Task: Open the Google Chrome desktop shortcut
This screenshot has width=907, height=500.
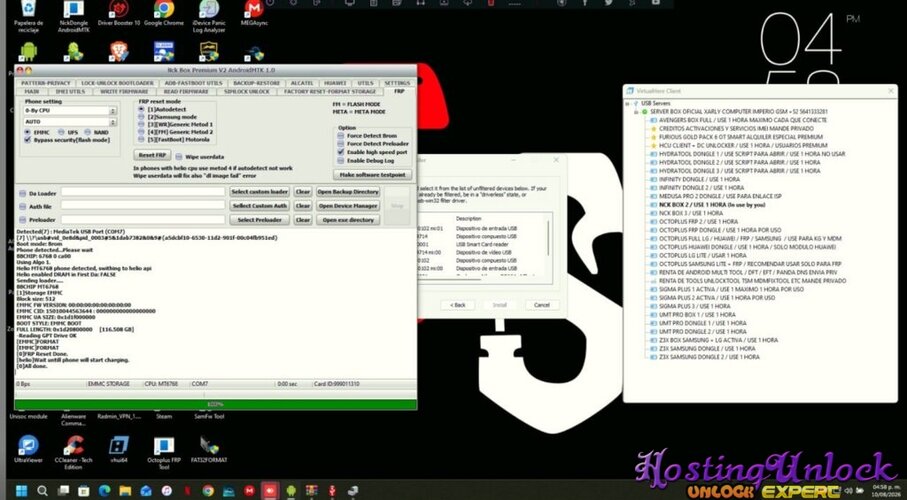Action: pos(164,14)
